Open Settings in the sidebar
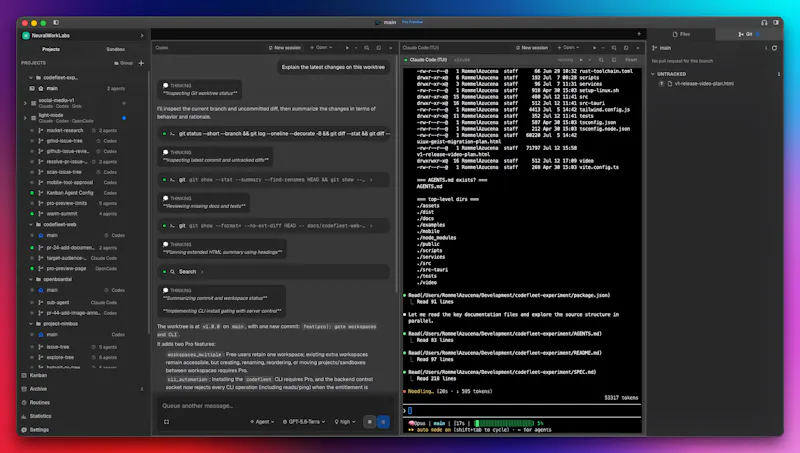This screenshot has width=800, height=453. pos(39,430)
